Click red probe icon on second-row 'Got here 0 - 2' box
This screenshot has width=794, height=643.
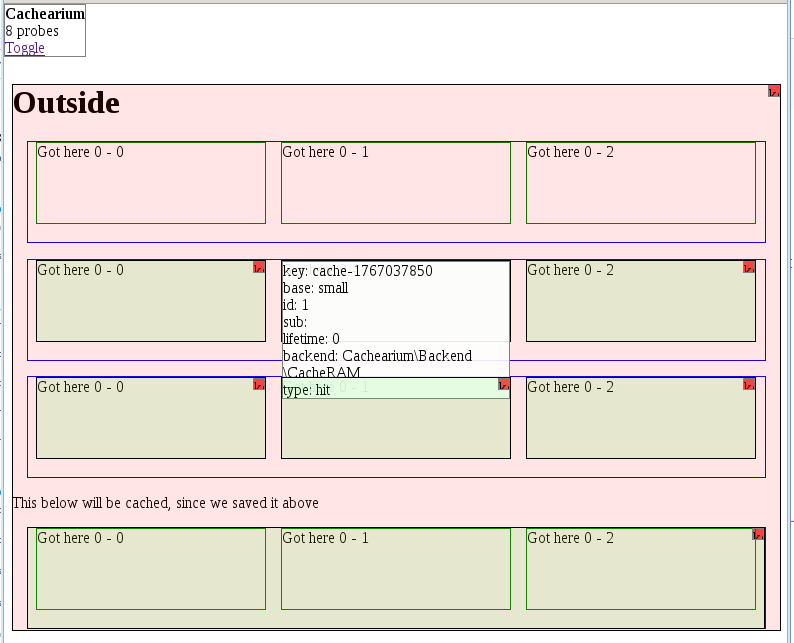coord(749,267)
